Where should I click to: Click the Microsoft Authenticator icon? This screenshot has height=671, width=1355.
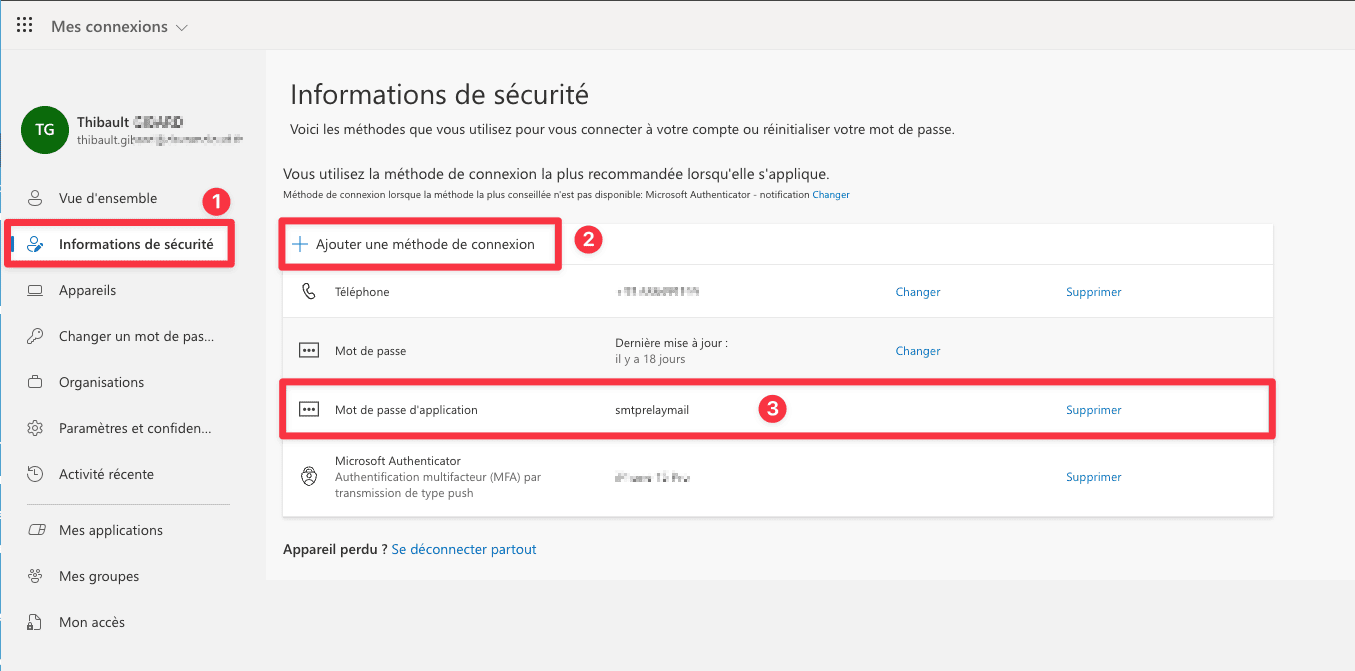pyautogui.click(x=309, y=477)
